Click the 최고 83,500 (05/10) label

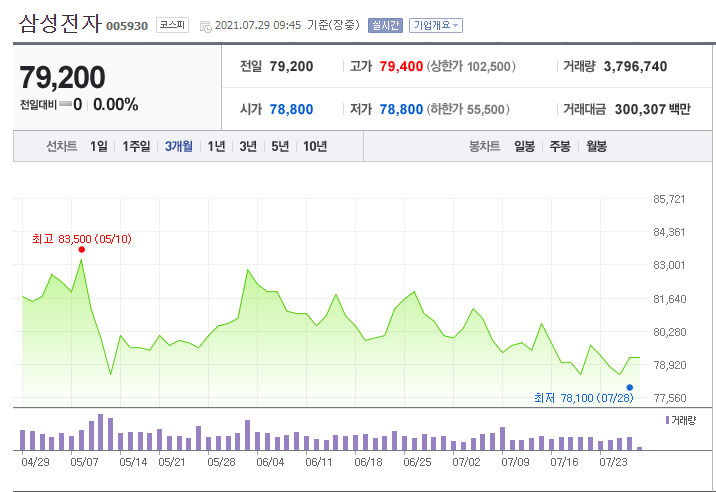pyautogui.click(x=82, y=239)
